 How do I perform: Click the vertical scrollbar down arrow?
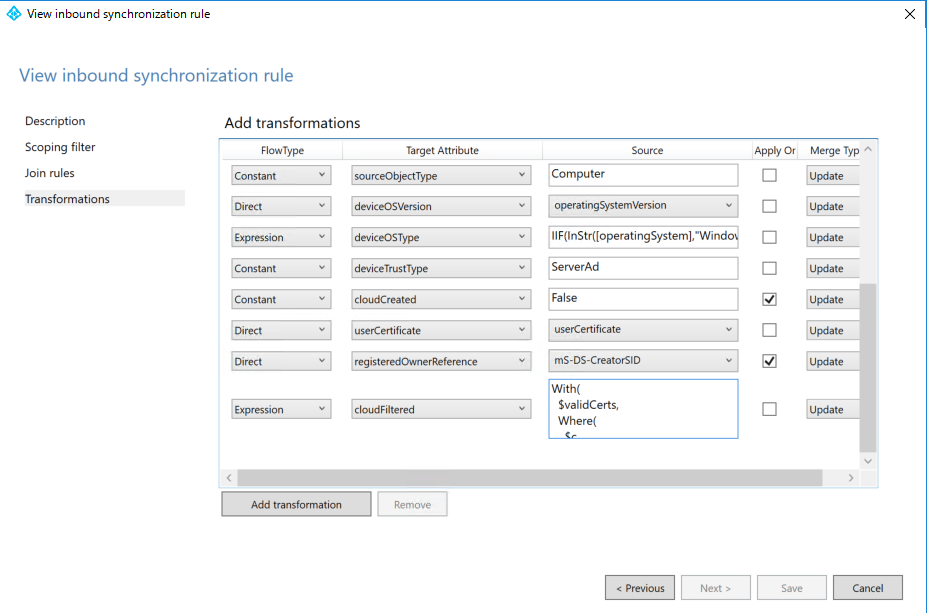[868, 461]
